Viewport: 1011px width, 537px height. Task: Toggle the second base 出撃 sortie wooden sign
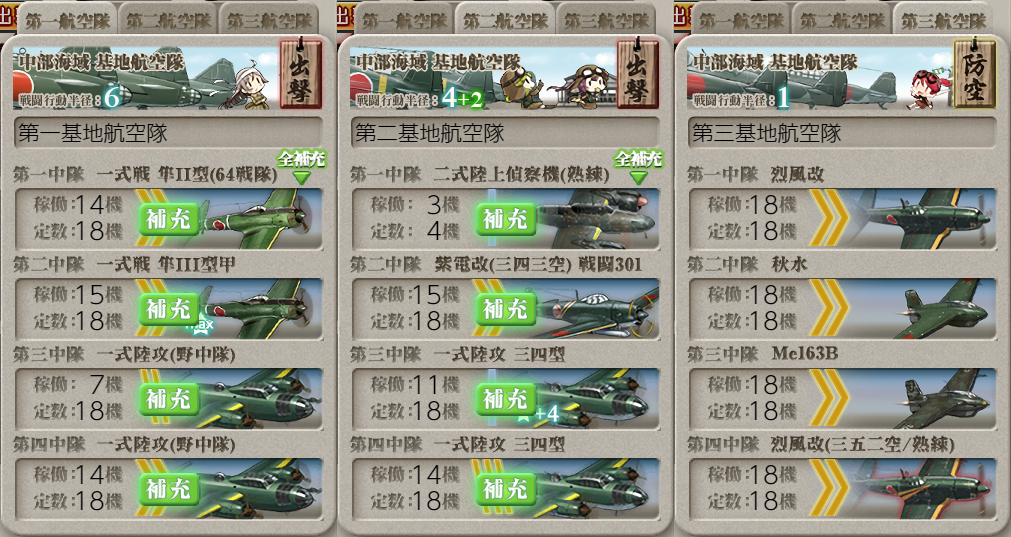click(637, 73)
